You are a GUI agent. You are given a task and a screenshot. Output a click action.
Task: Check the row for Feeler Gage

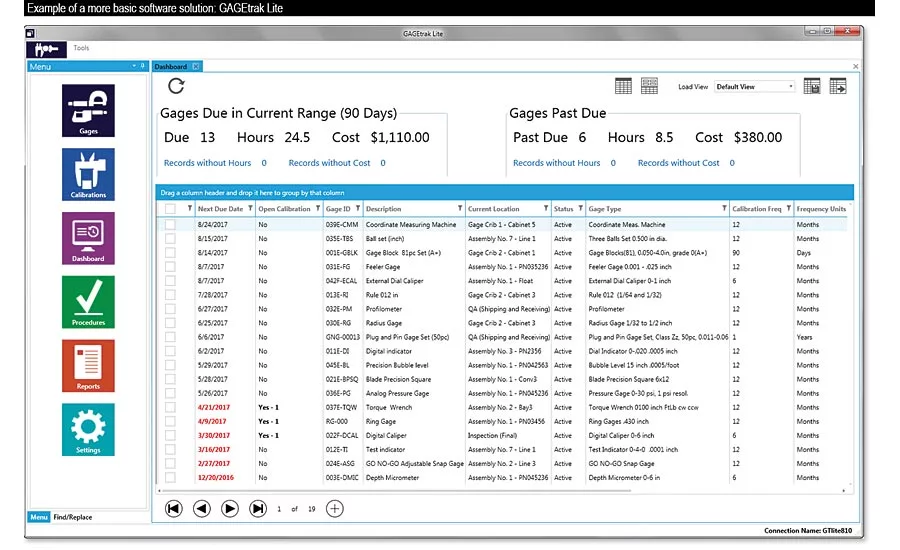170,266
